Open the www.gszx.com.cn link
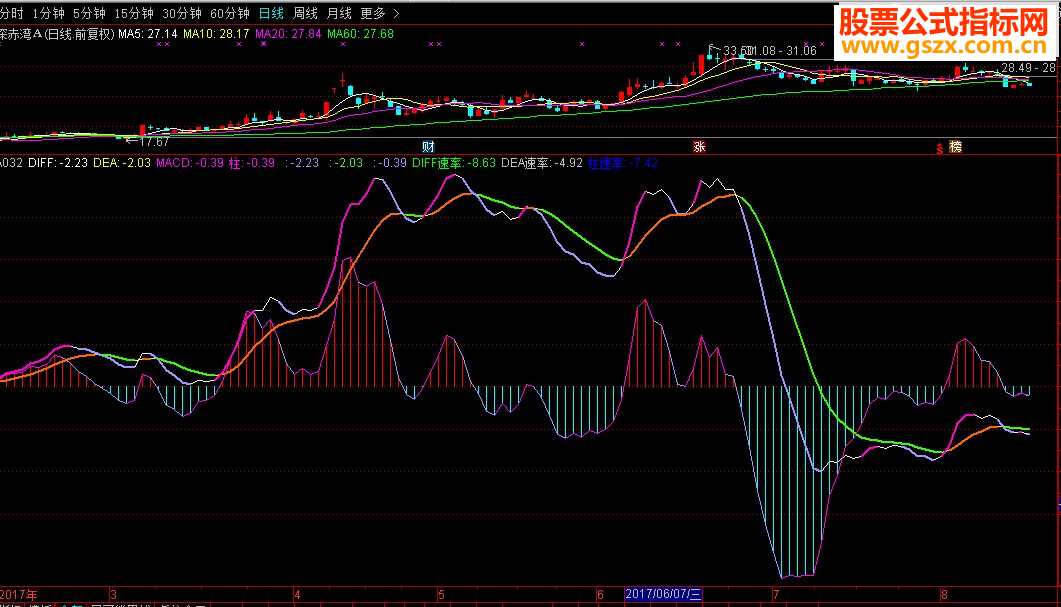The image size is (1061, 607). [945, 46]
